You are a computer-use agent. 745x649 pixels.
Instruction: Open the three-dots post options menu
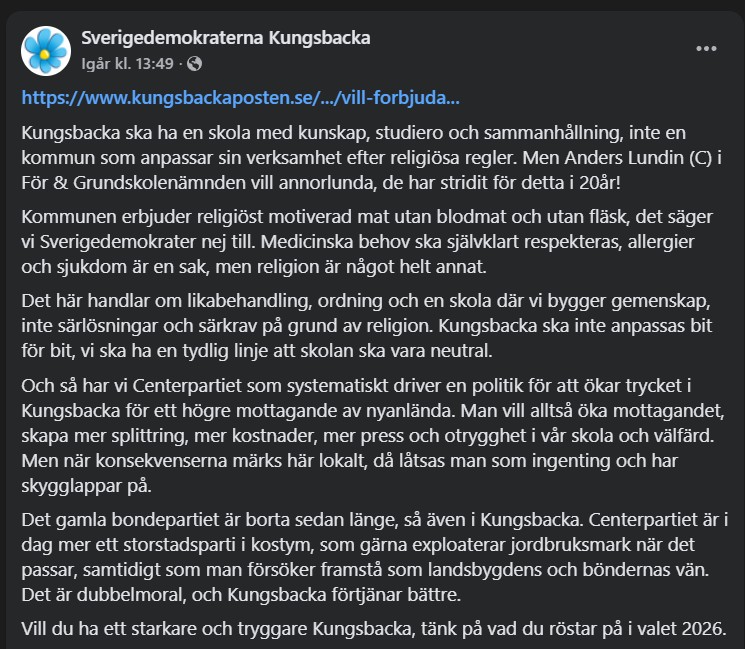point(706,48)
